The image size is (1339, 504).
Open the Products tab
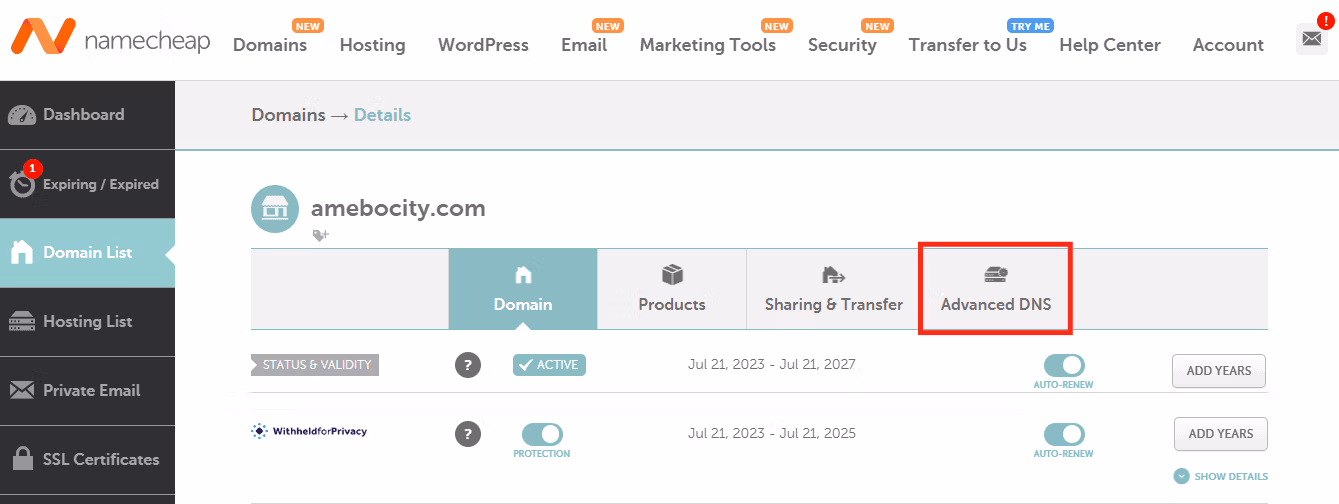(672, 288)
